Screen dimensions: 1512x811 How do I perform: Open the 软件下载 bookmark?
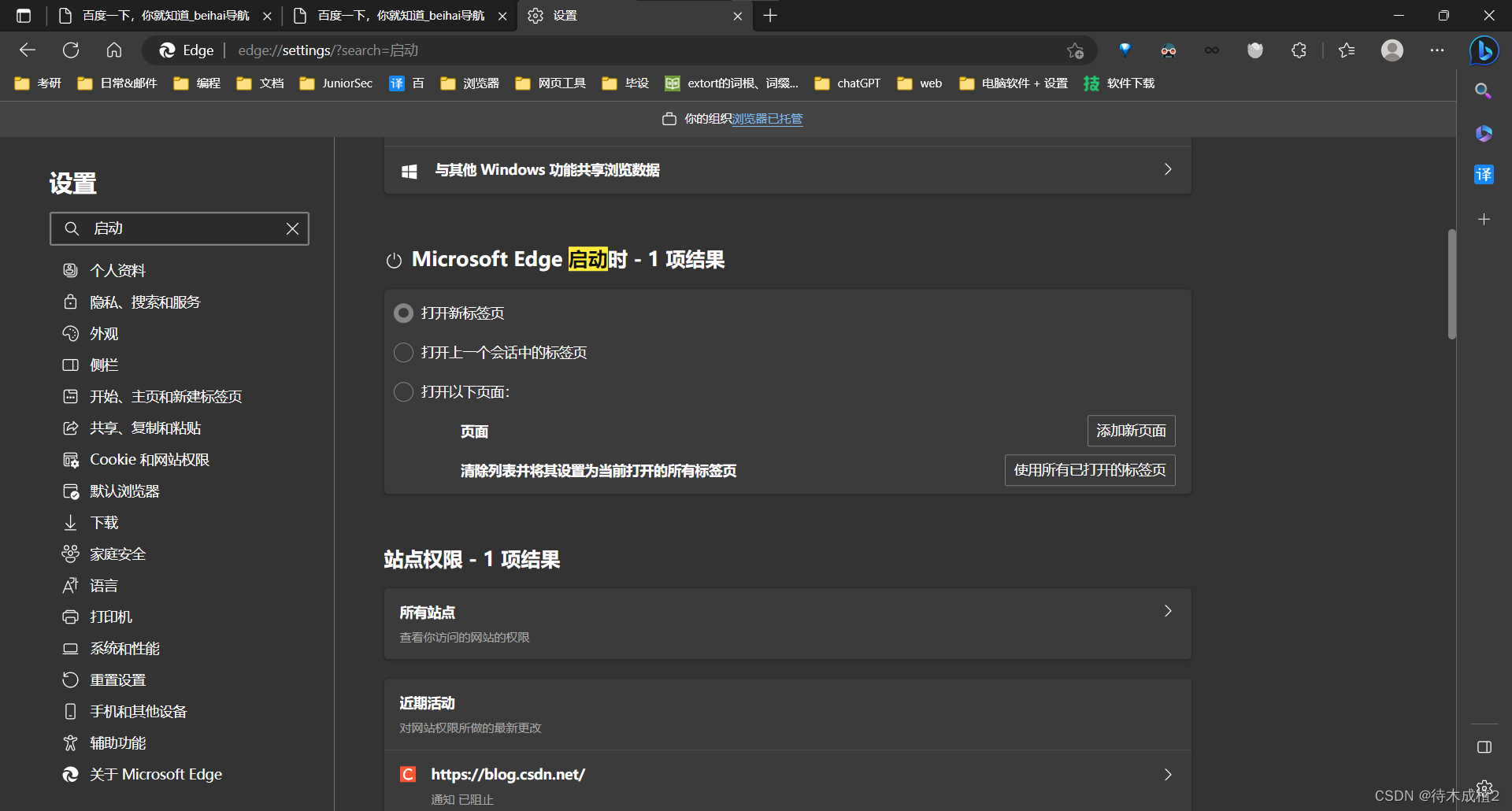1119,83
